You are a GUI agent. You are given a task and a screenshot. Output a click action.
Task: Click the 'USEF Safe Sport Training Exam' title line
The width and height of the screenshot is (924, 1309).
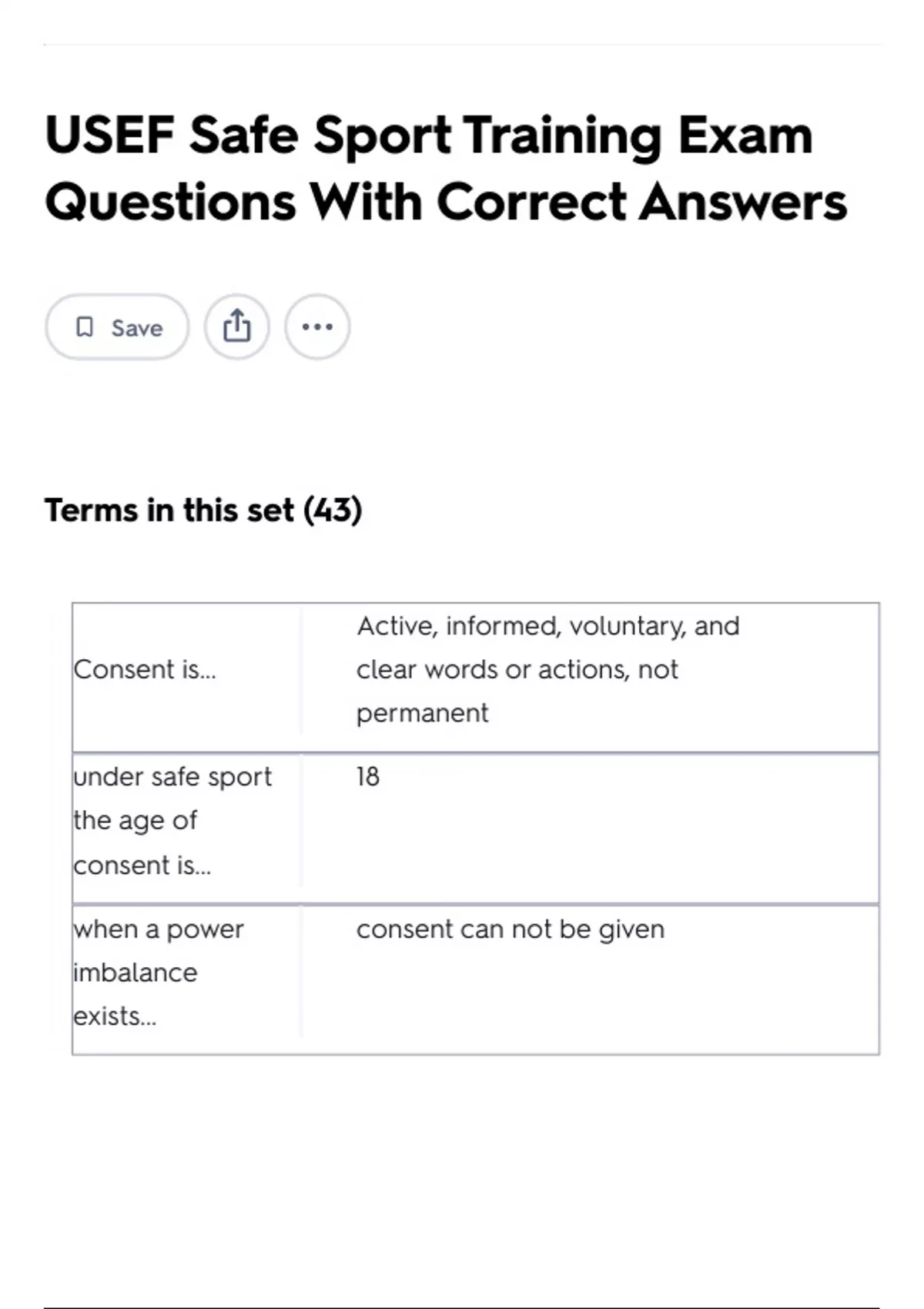tap(428, 136)
